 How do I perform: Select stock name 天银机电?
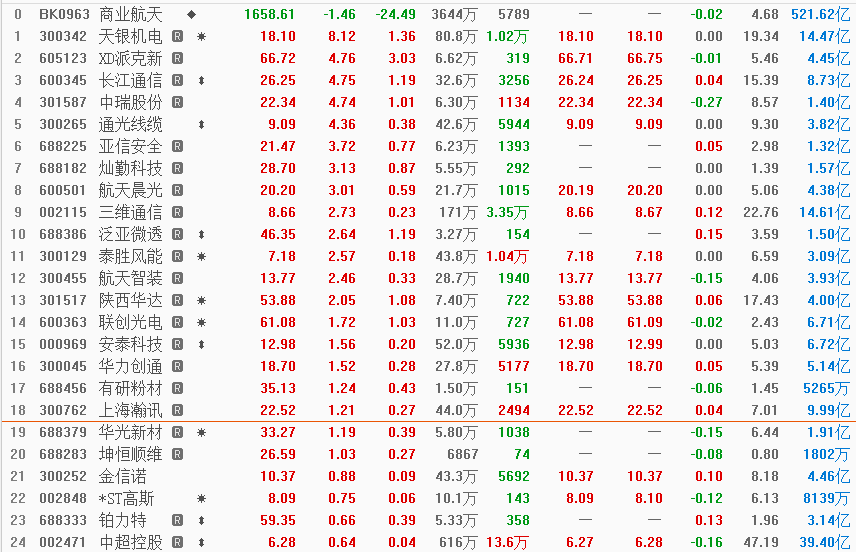130,37
